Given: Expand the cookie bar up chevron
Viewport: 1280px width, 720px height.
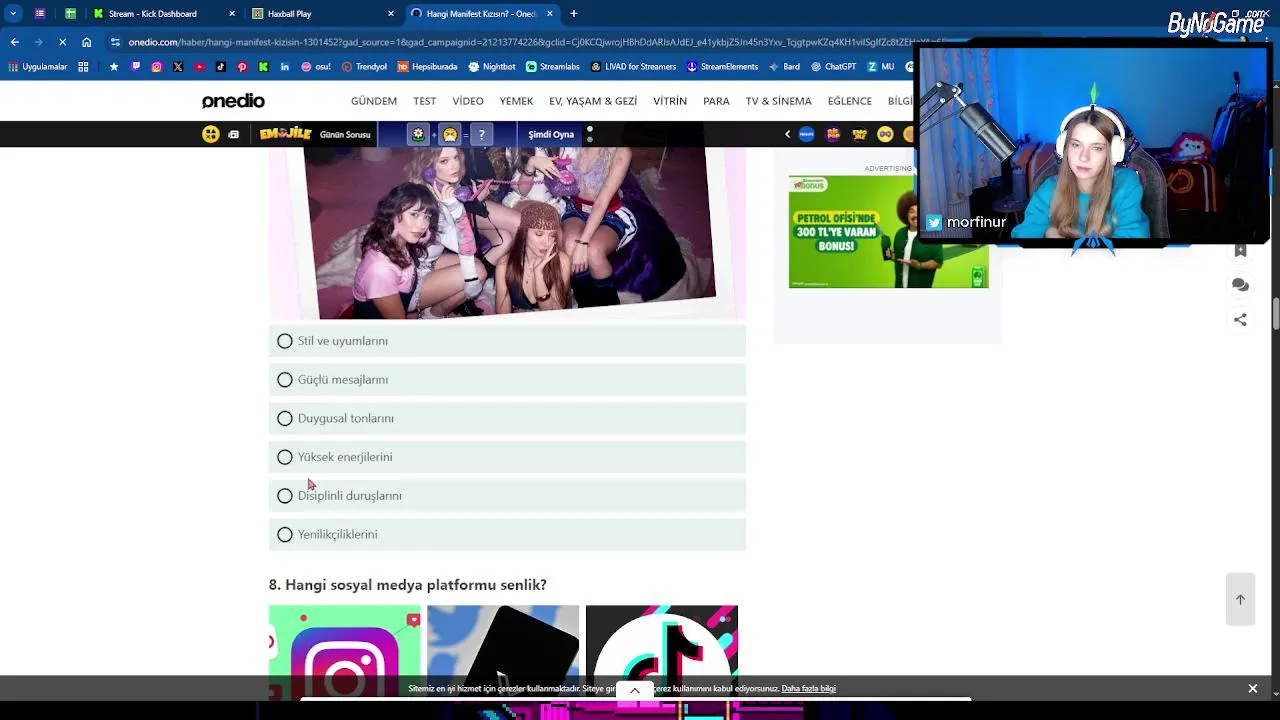Looking at the screenshot, I should (634, 690).
